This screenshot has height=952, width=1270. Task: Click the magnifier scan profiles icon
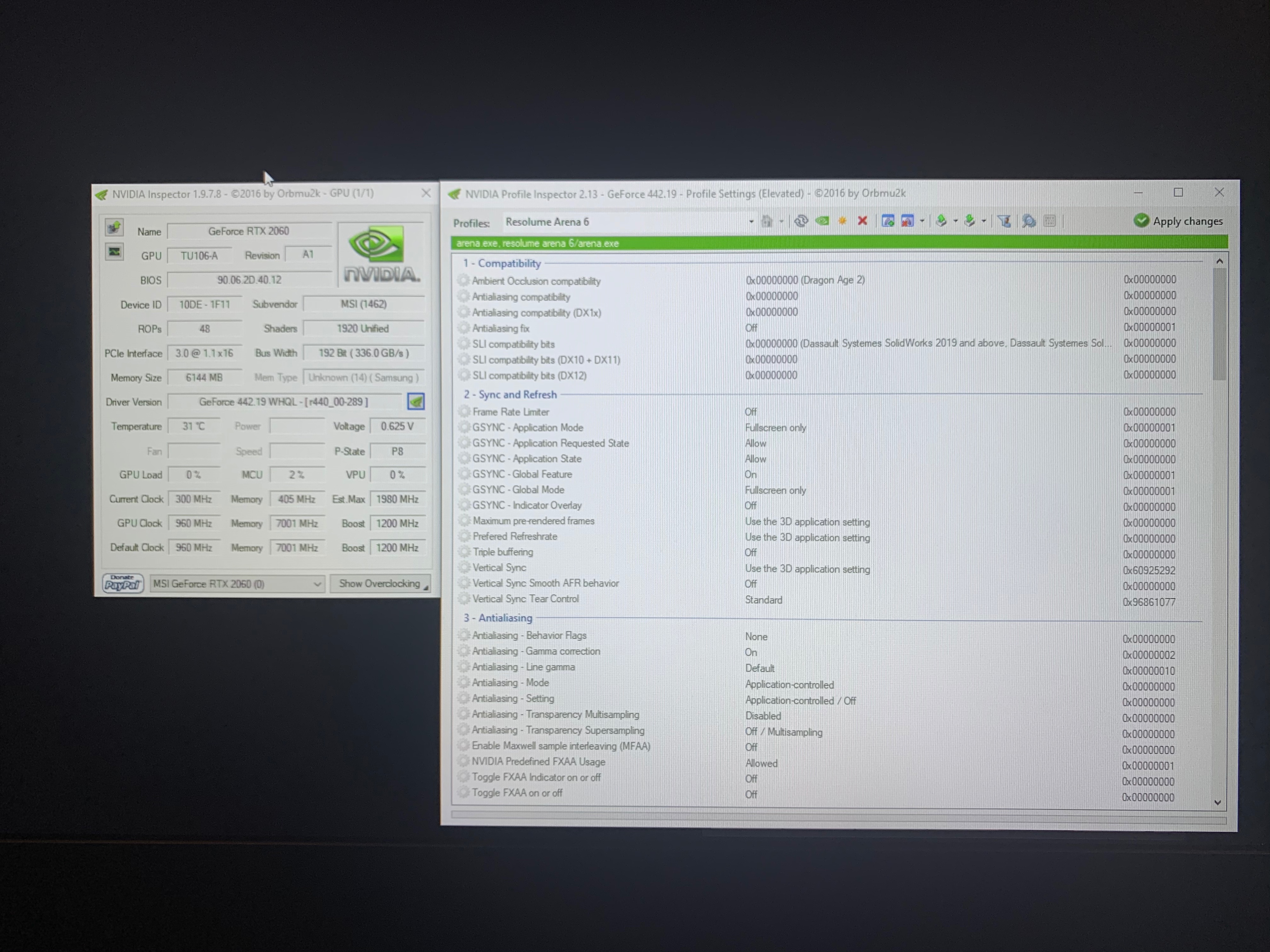pos(1029,221)
